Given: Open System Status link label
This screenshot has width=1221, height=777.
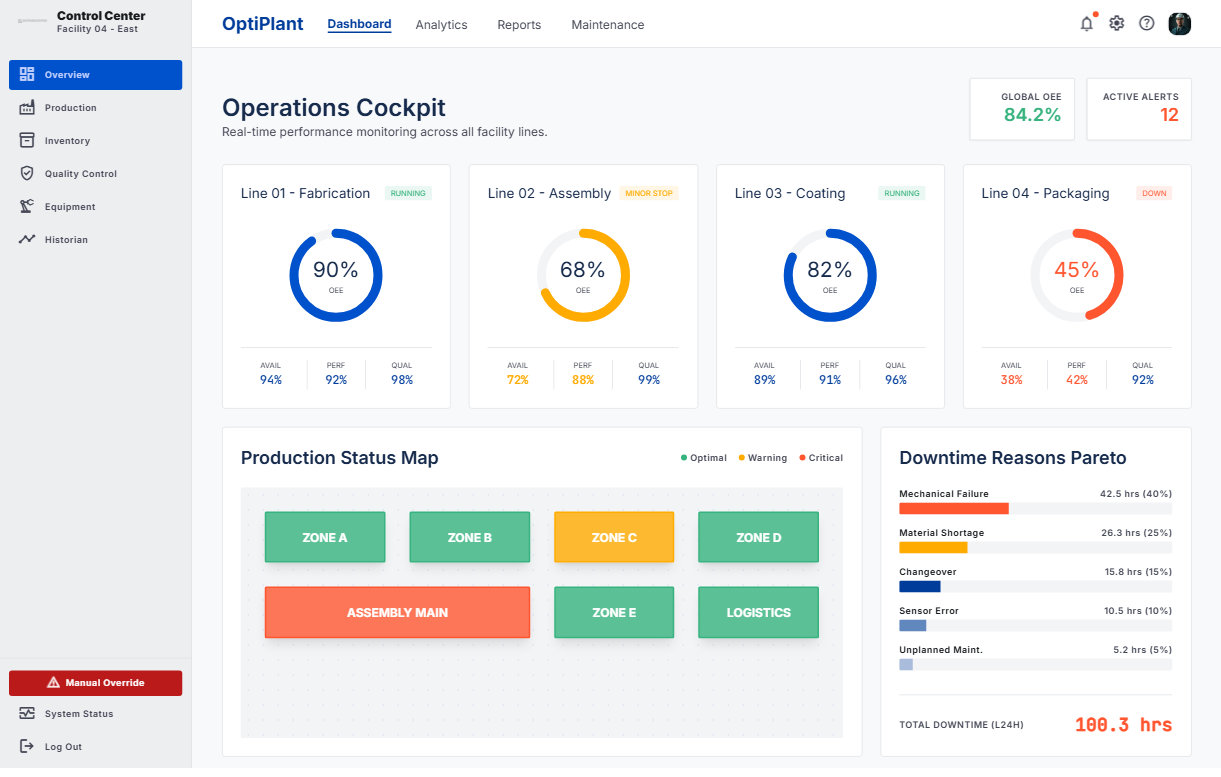Looking at the screenshot, I should tap(79, 714).
